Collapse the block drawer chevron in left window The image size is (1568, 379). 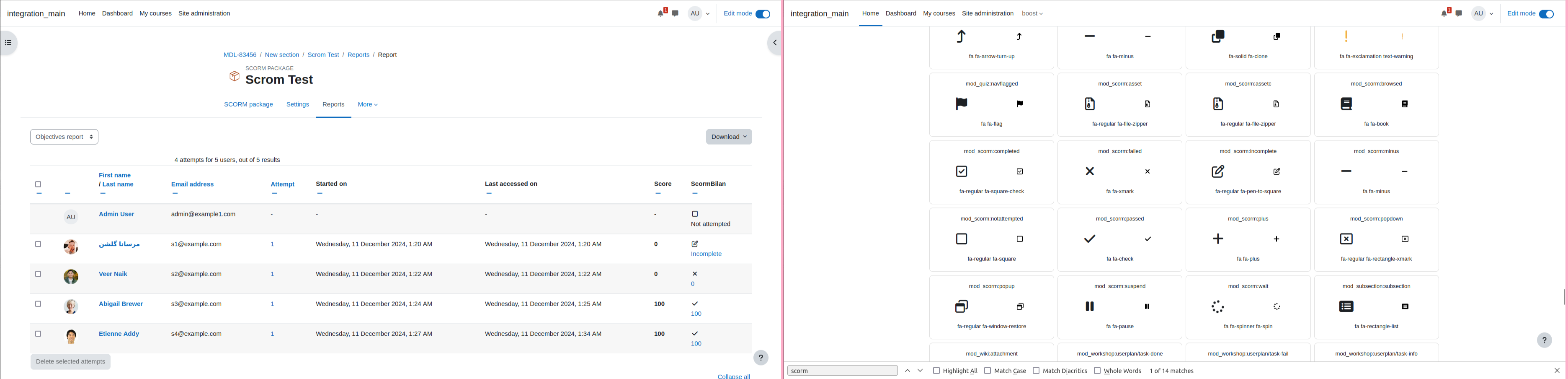tap(774, 43)
